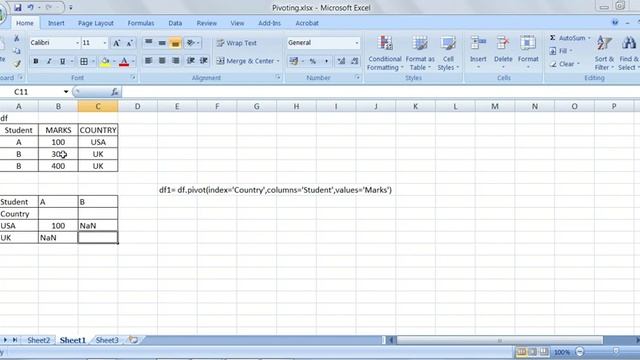Set Top Align vertical alignment
The width and height of the screenshot is (640, 360).
[149, 42]
